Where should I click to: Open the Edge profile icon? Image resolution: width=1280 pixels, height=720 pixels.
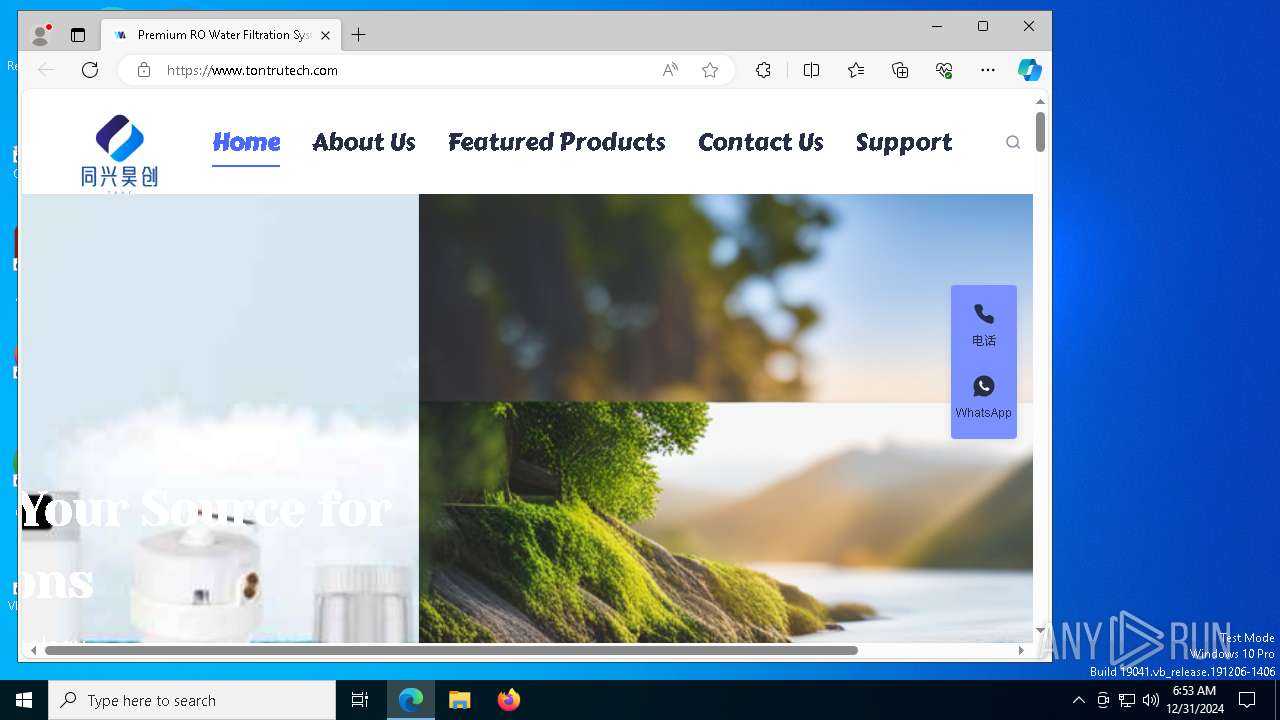click(x=41, y=35)
